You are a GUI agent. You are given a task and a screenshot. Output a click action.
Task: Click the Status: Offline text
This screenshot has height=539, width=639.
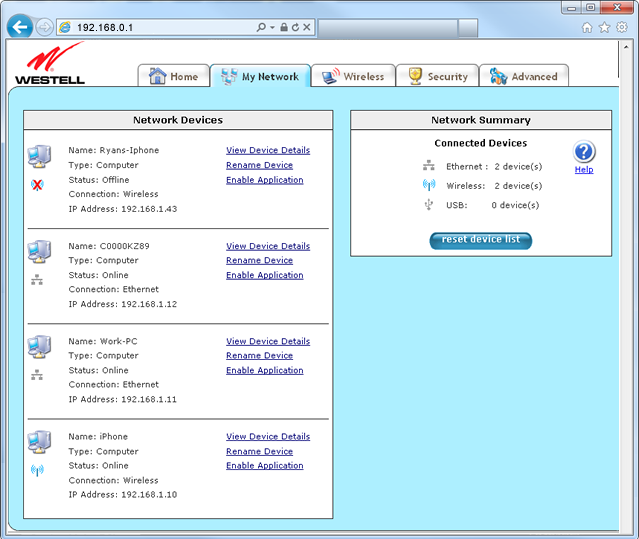coord(99,180)
